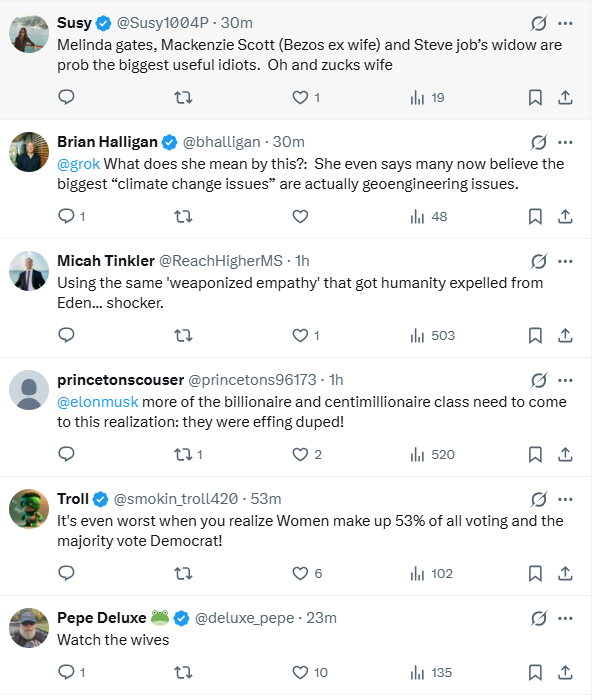Reply to Susy's tweet
Viewport: 601px width, 700px height.
click(x=67, y=97)
